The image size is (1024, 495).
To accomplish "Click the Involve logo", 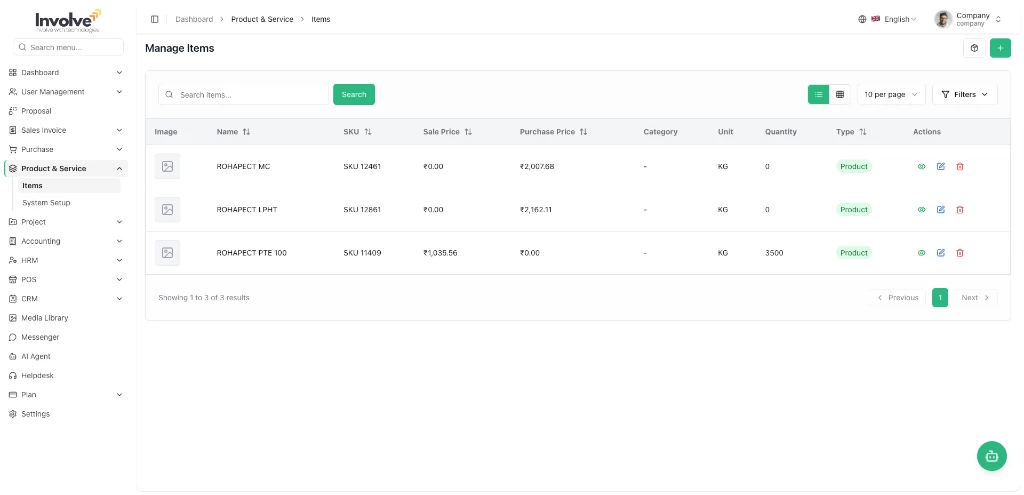I will coord(68,21).
